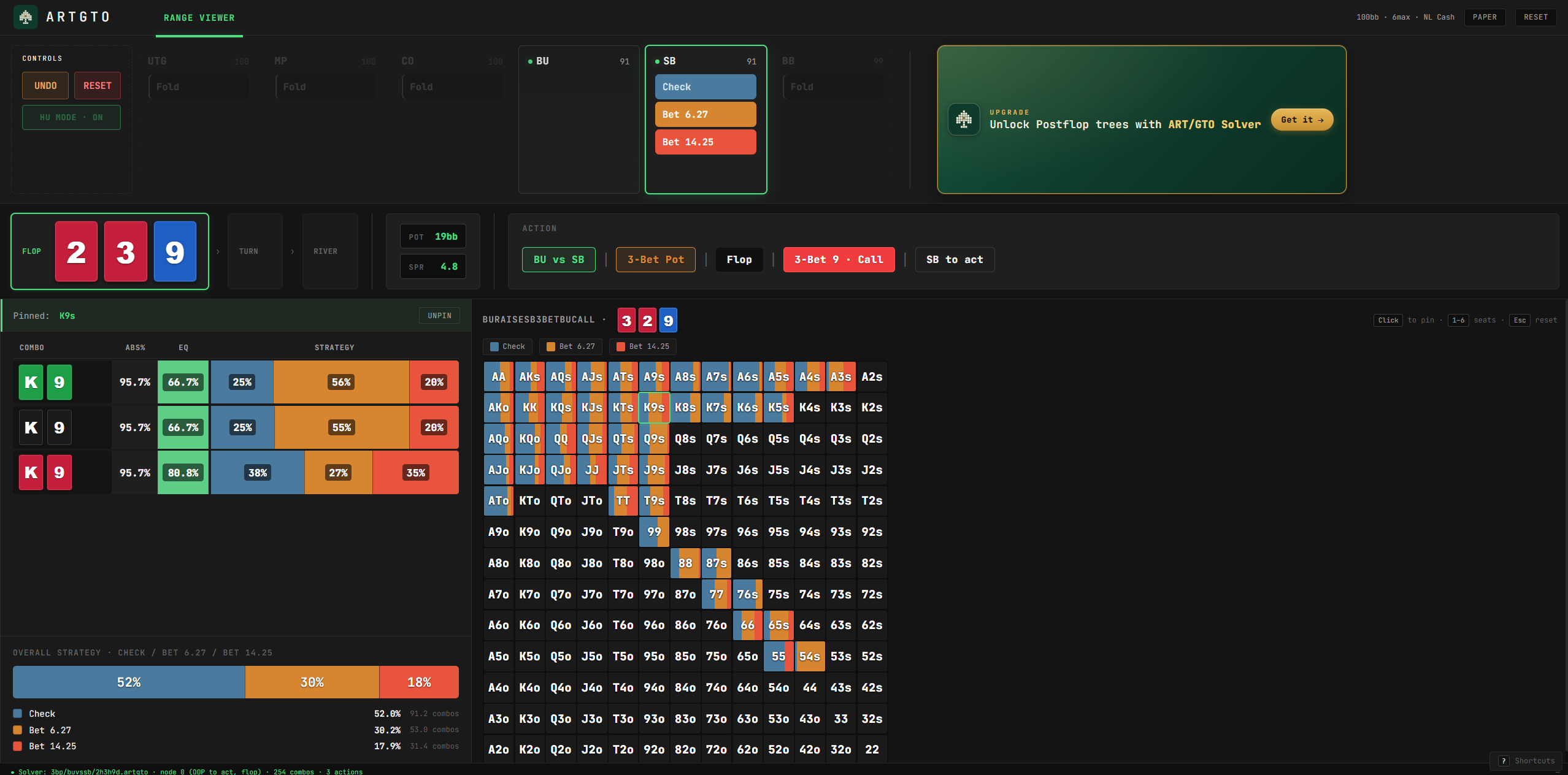The width and height of the screenshot is (1568, 775).
Task: Select the BU seat panel
Action: pos(579,120)
